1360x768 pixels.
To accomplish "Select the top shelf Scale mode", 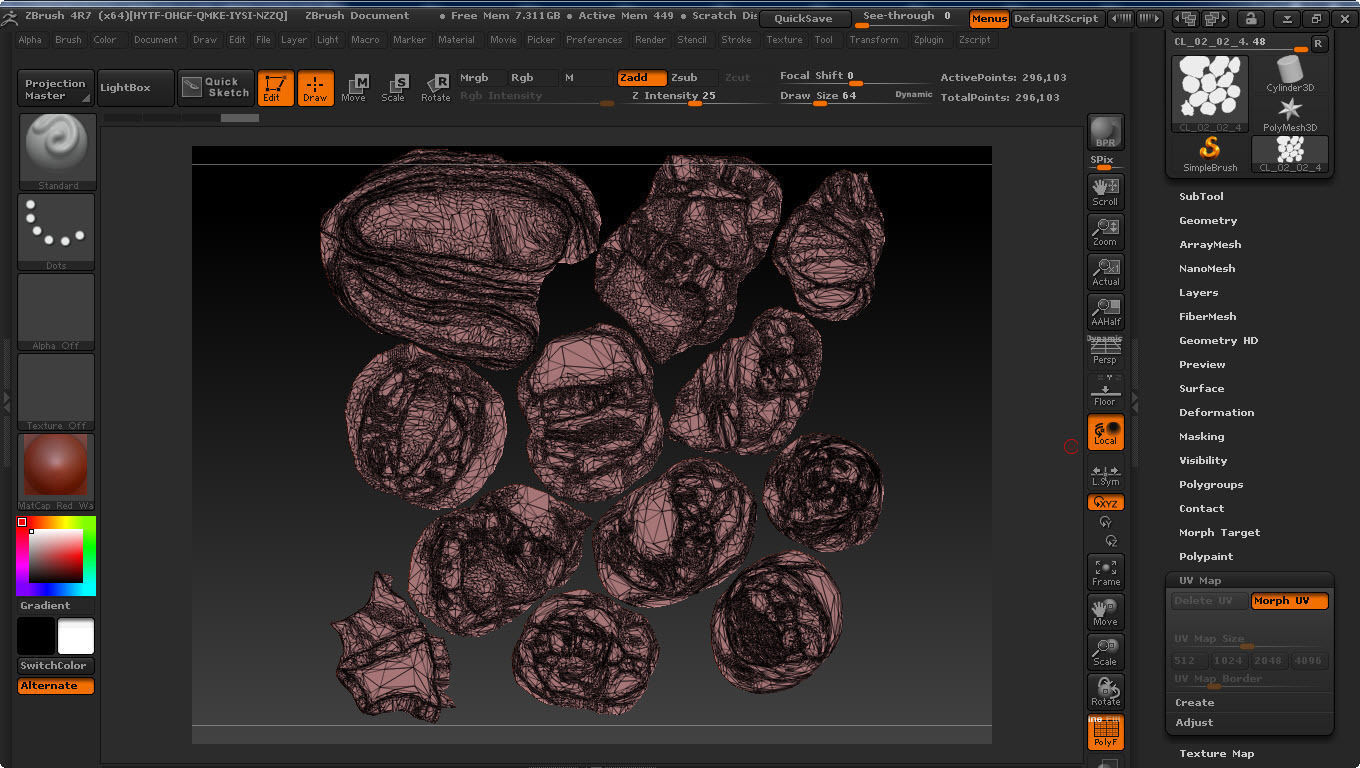I will (x=394, y=88).
